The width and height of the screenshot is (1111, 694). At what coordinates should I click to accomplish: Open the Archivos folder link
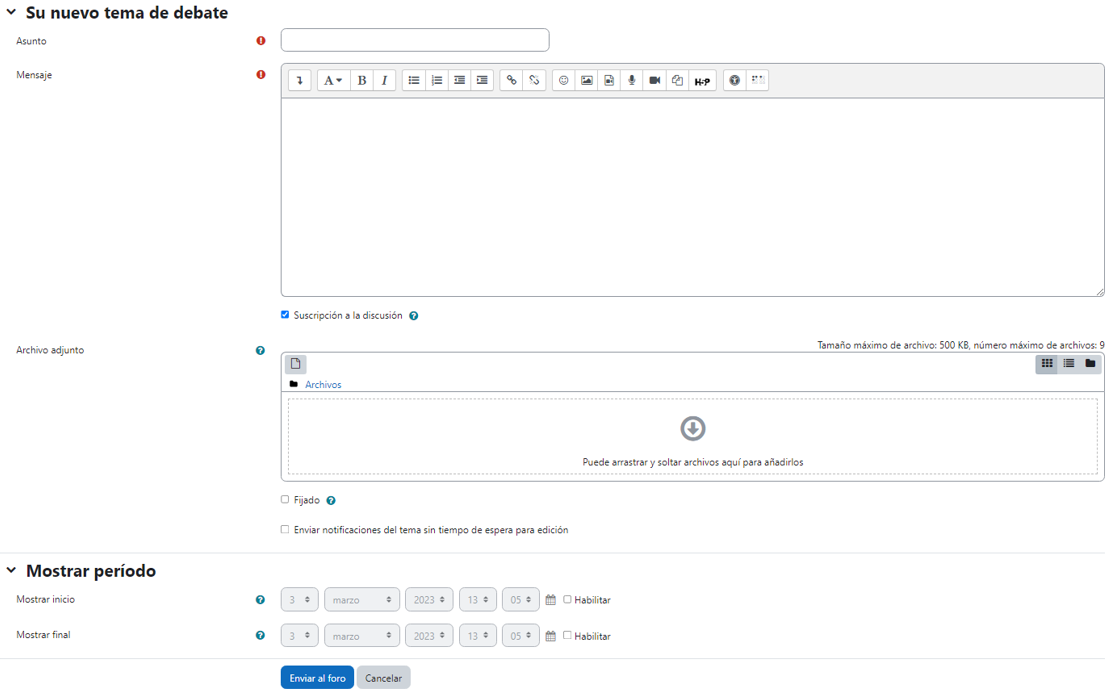pyautogui.click(x=323, y=385)
